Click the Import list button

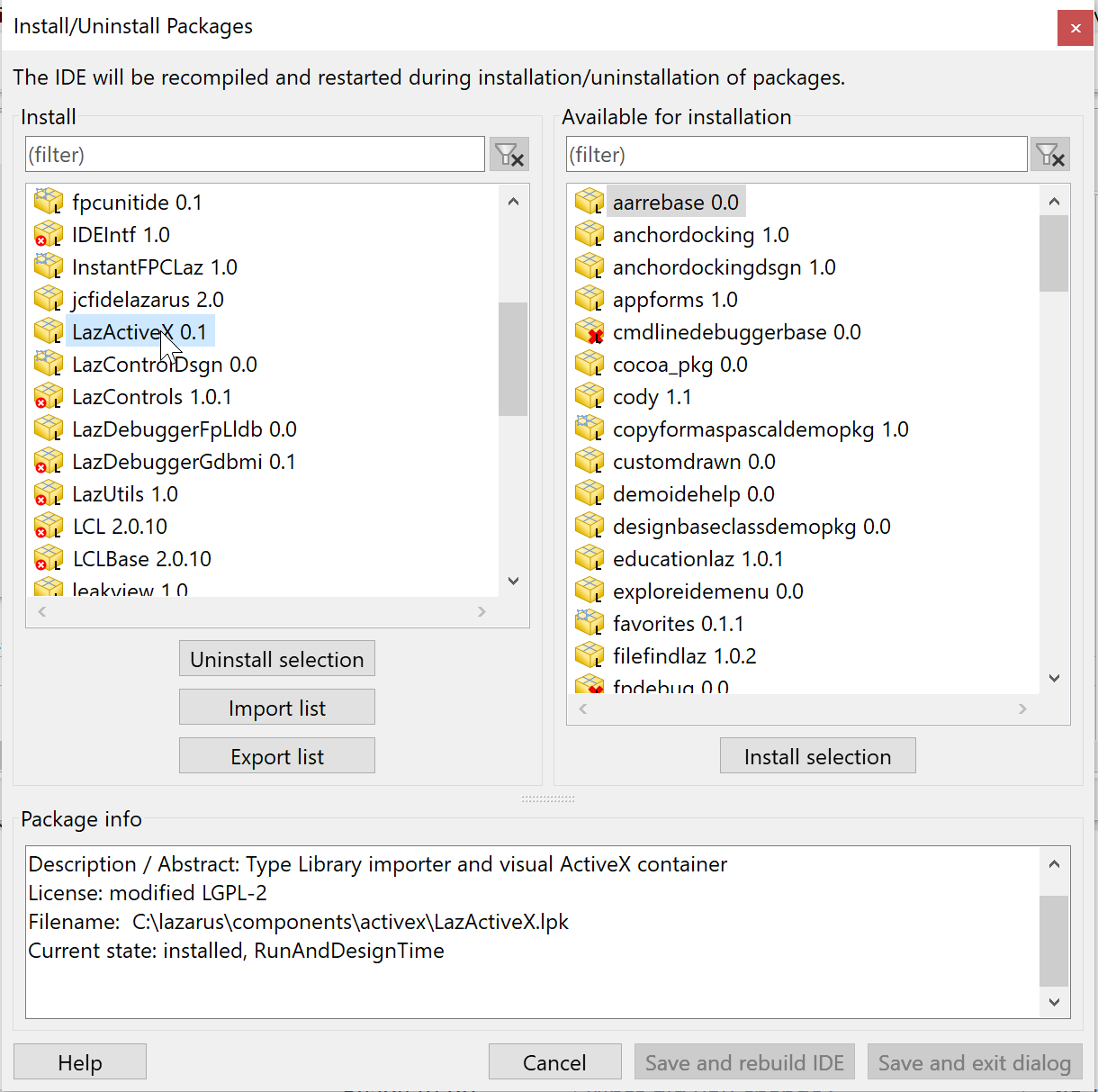tap(276, 708)
